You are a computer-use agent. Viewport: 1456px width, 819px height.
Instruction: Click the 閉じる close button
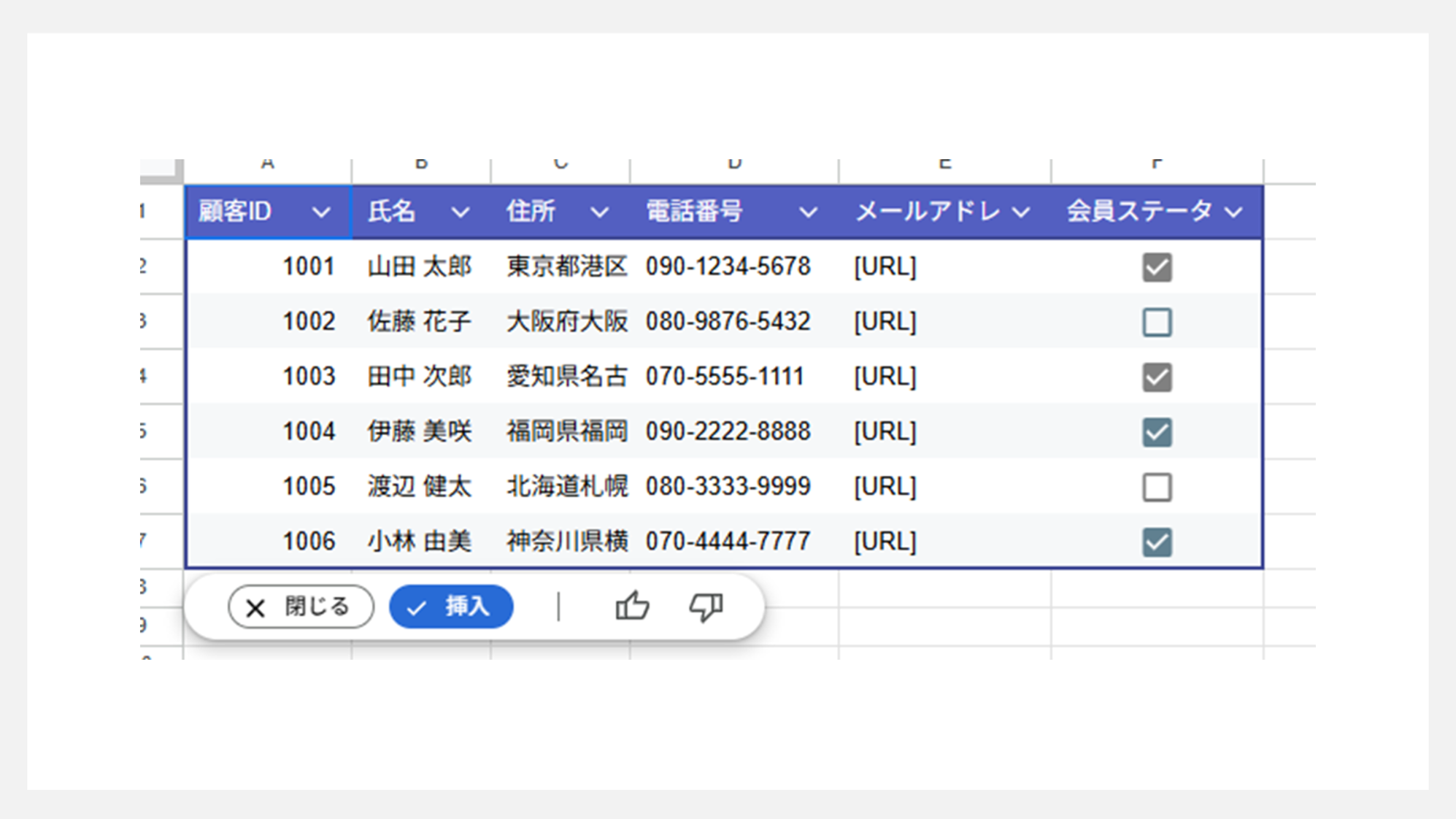(x=301, y=607)
